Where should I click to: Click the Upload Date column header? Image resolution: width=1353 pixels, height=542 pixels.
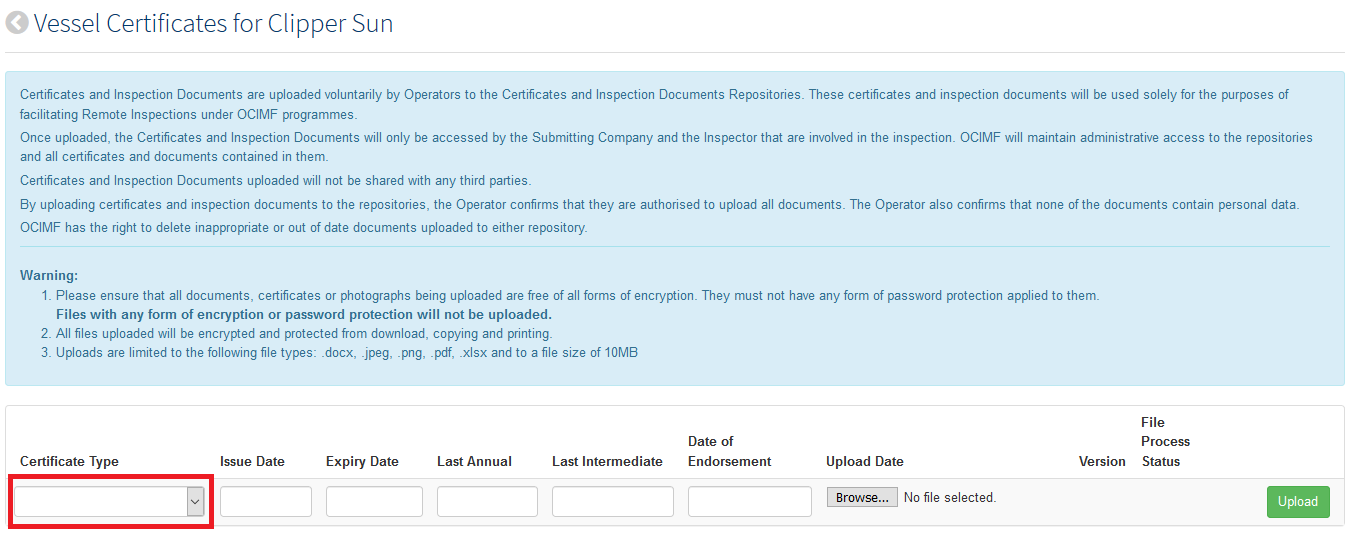click(x=865, y=462)
